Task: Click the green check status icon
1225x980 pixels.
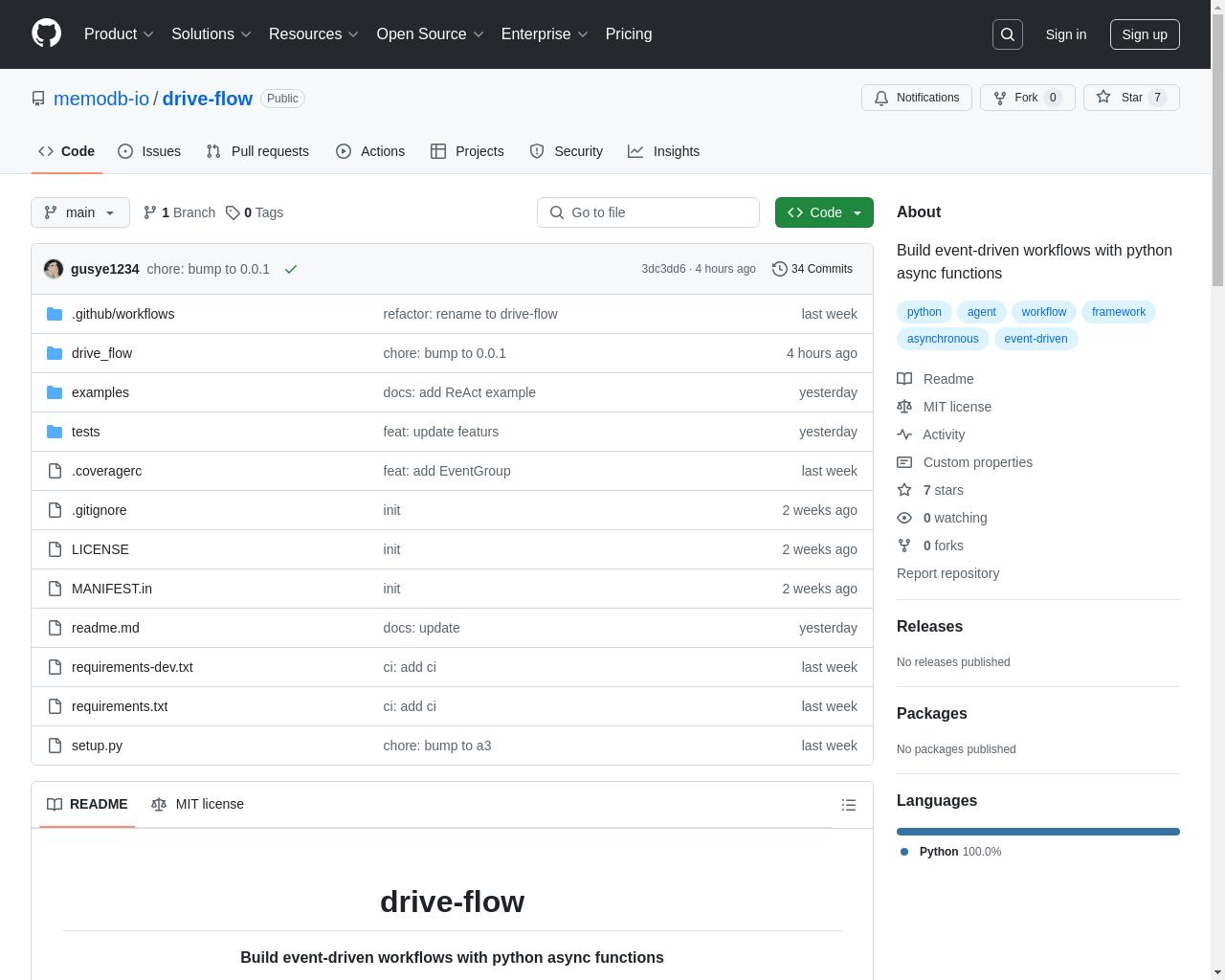Action: coord(291,269)
